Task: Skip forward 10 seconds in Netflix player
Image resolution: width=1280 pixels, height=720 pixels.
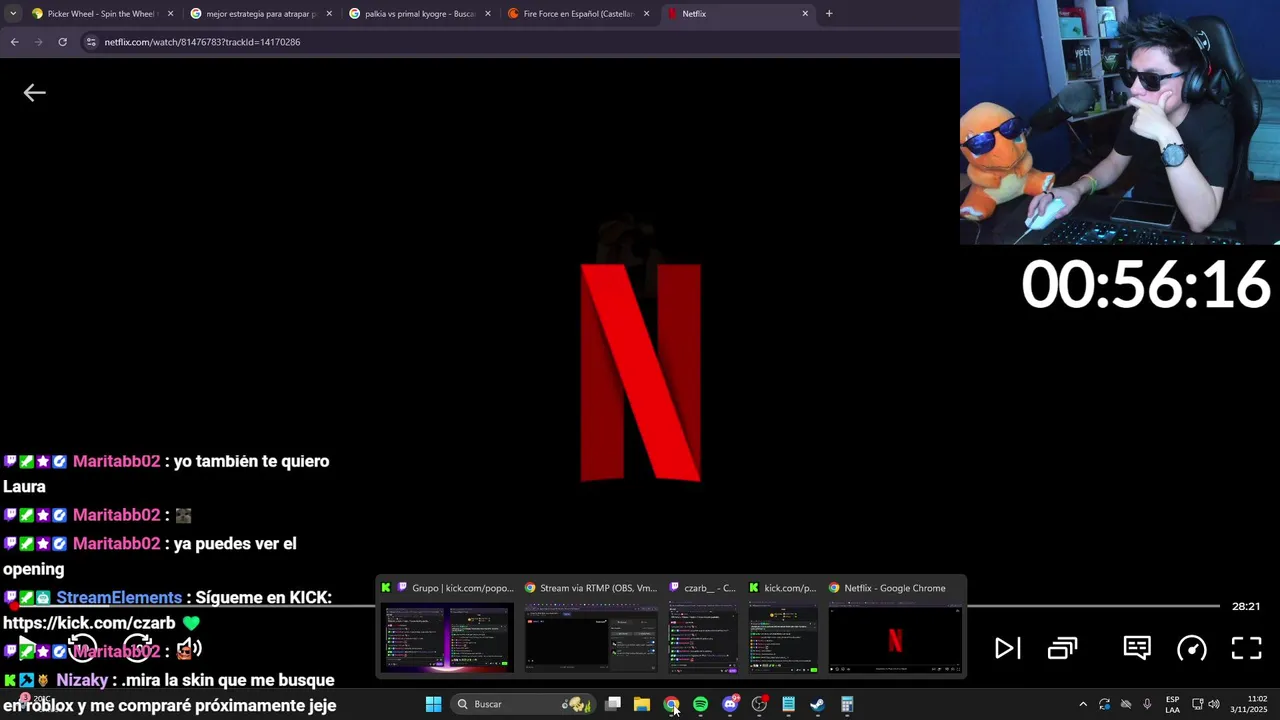Action: pos(137,648)
